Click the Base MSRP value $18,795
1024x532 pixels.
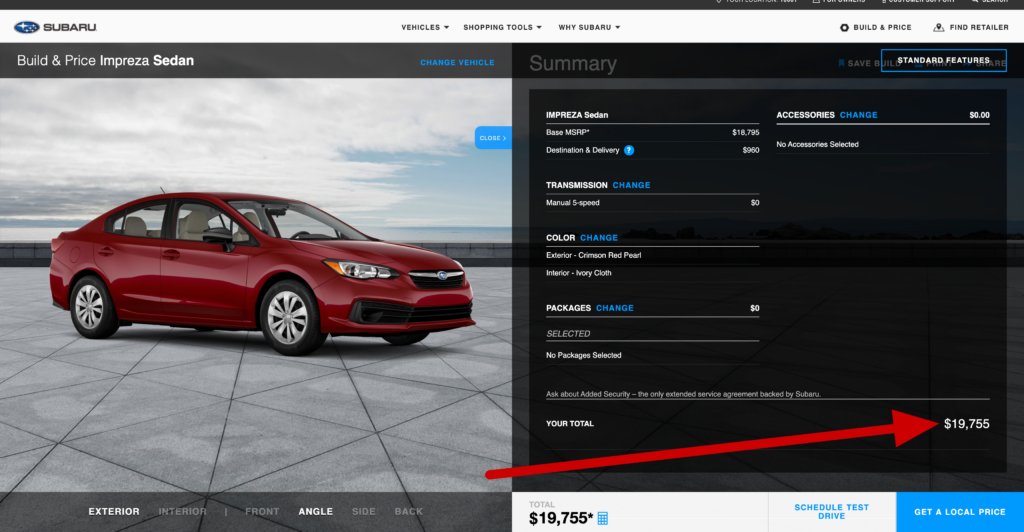pyautogui.click(x=745, y=133)
